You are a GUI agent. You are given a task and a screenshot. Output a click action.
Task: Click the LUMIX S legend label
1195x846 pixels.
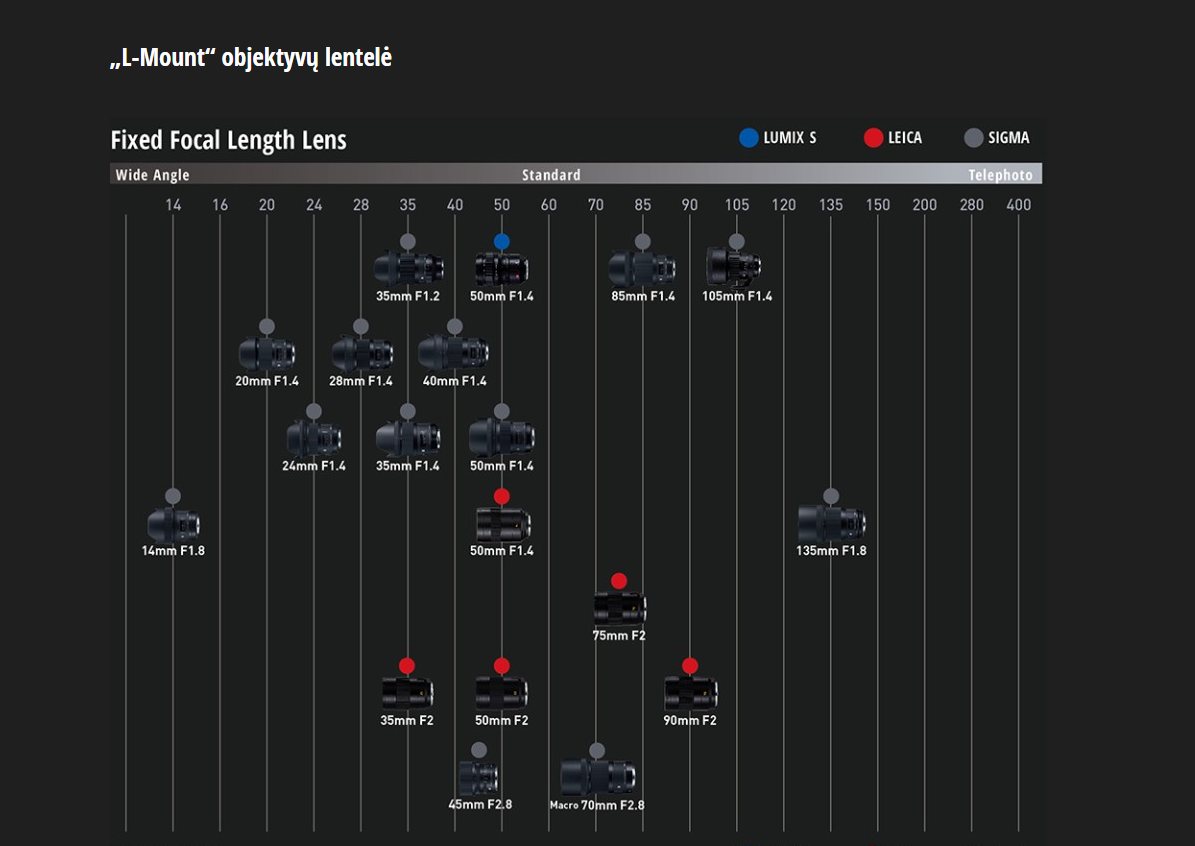tap(790, 138)
